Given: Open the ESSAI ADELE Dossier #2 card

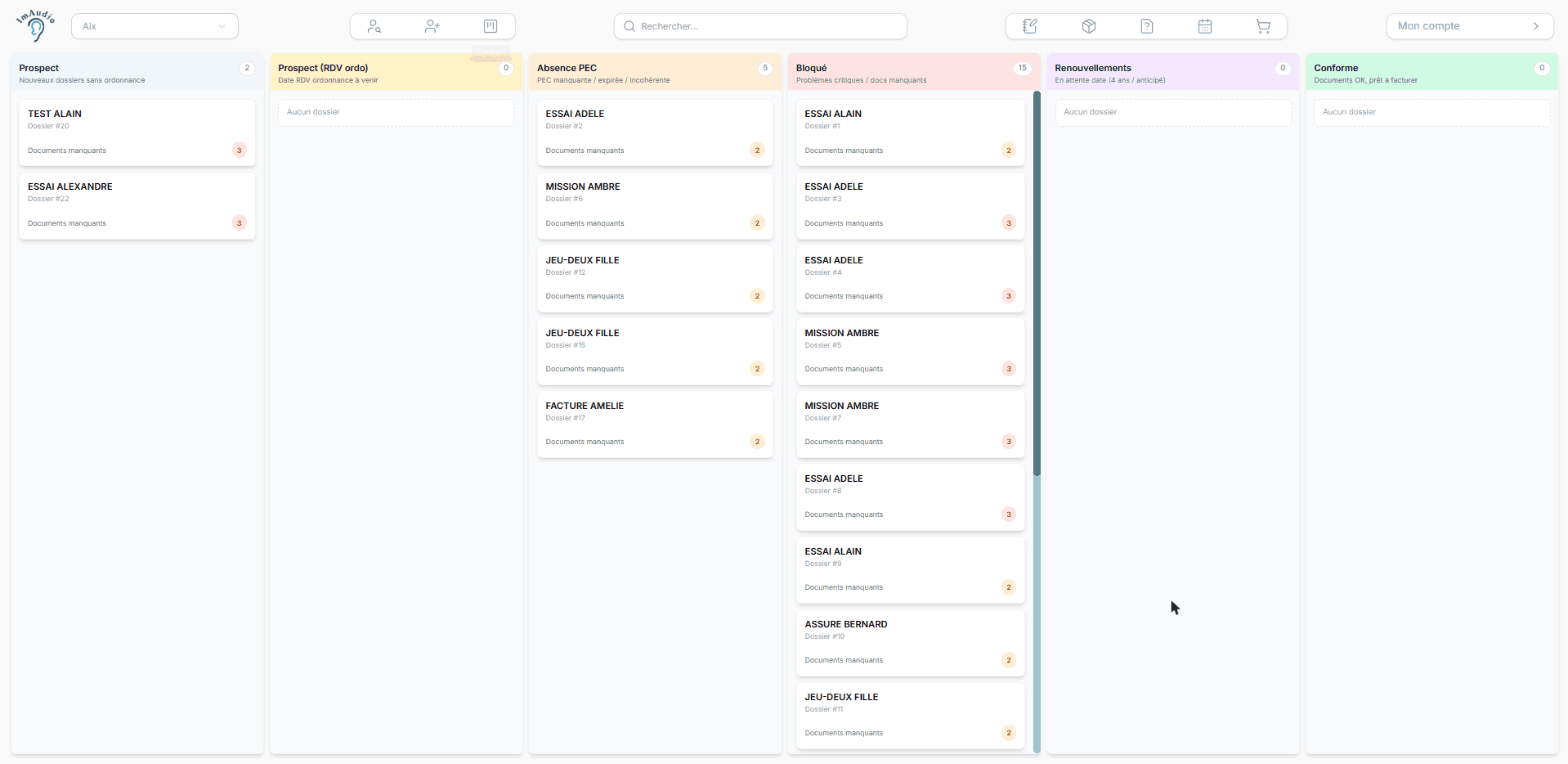Looking at the screenshot, I should click(x=655, y=133).
